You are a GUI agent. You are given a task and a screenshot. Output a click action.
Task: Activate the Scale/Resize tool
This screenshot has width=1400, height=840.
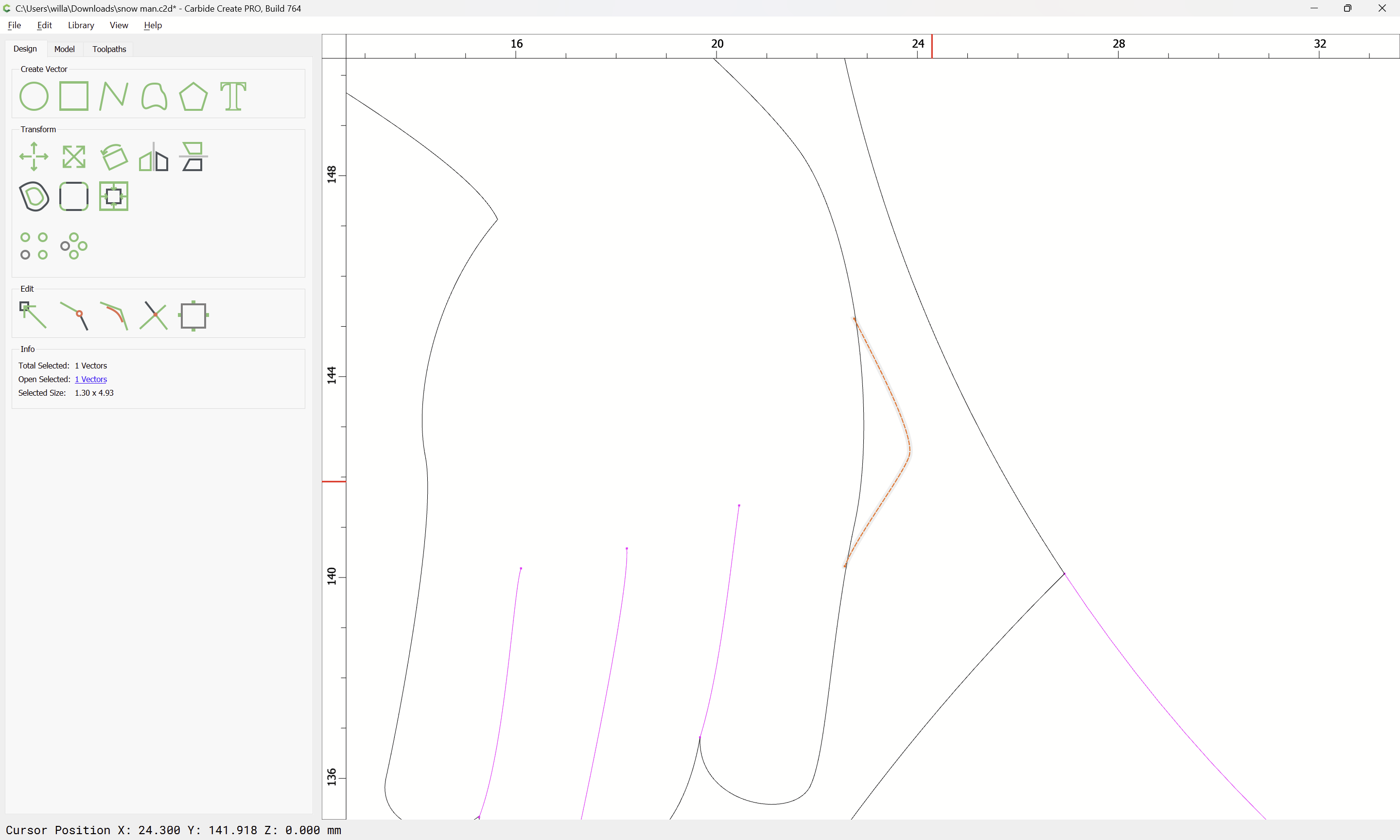pyautogui.click(x=73, y=156)
